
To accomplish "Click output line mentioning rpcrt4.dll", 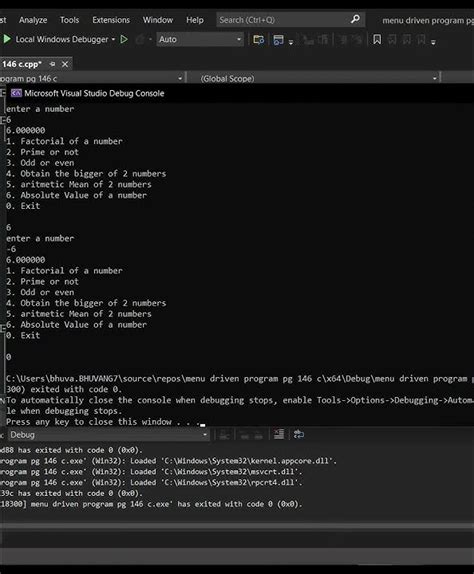I will pos(151,482).
